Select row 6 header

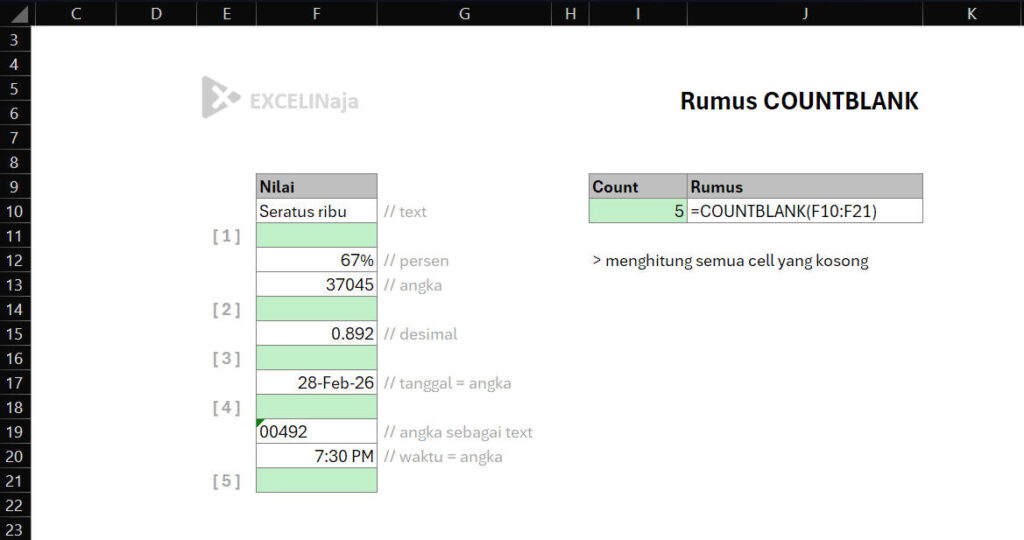(x=15, y=114)
